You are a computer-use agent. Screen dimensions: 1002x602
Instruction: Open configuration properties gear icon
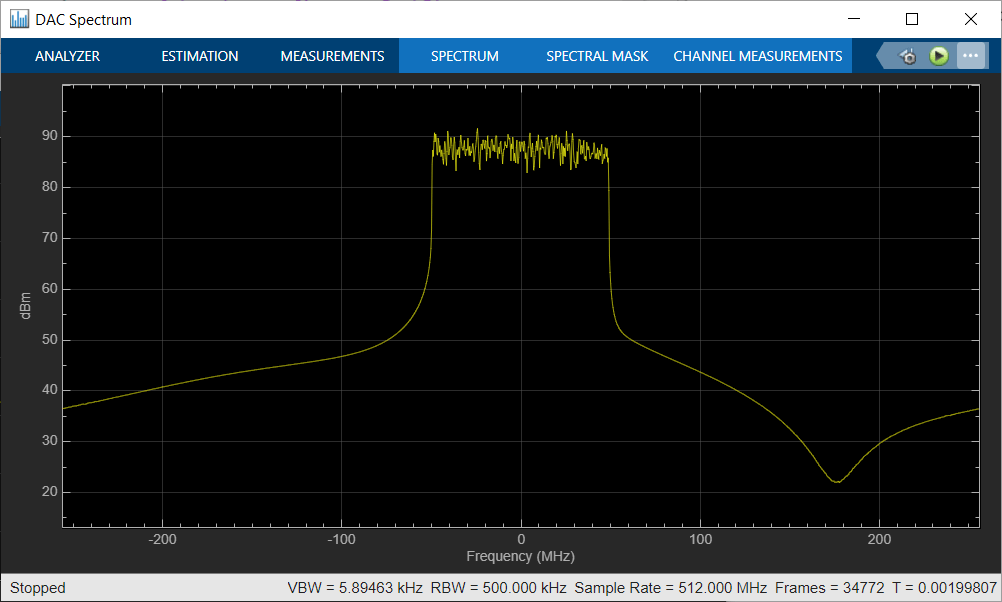[907, 56]
